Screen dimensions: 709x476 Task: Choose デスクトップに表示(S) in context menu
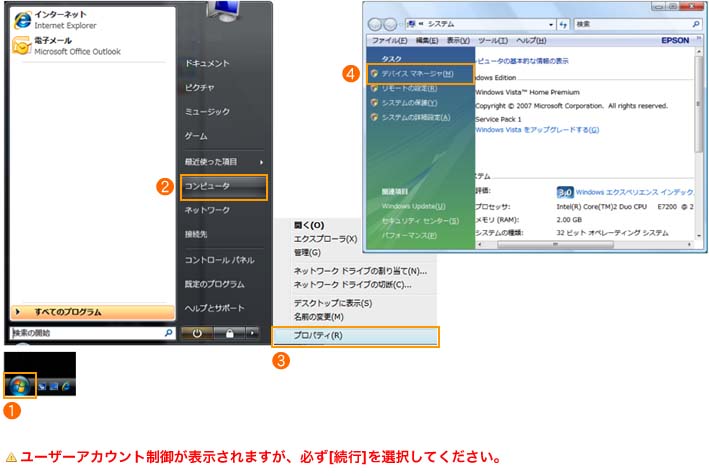point(333,303)
